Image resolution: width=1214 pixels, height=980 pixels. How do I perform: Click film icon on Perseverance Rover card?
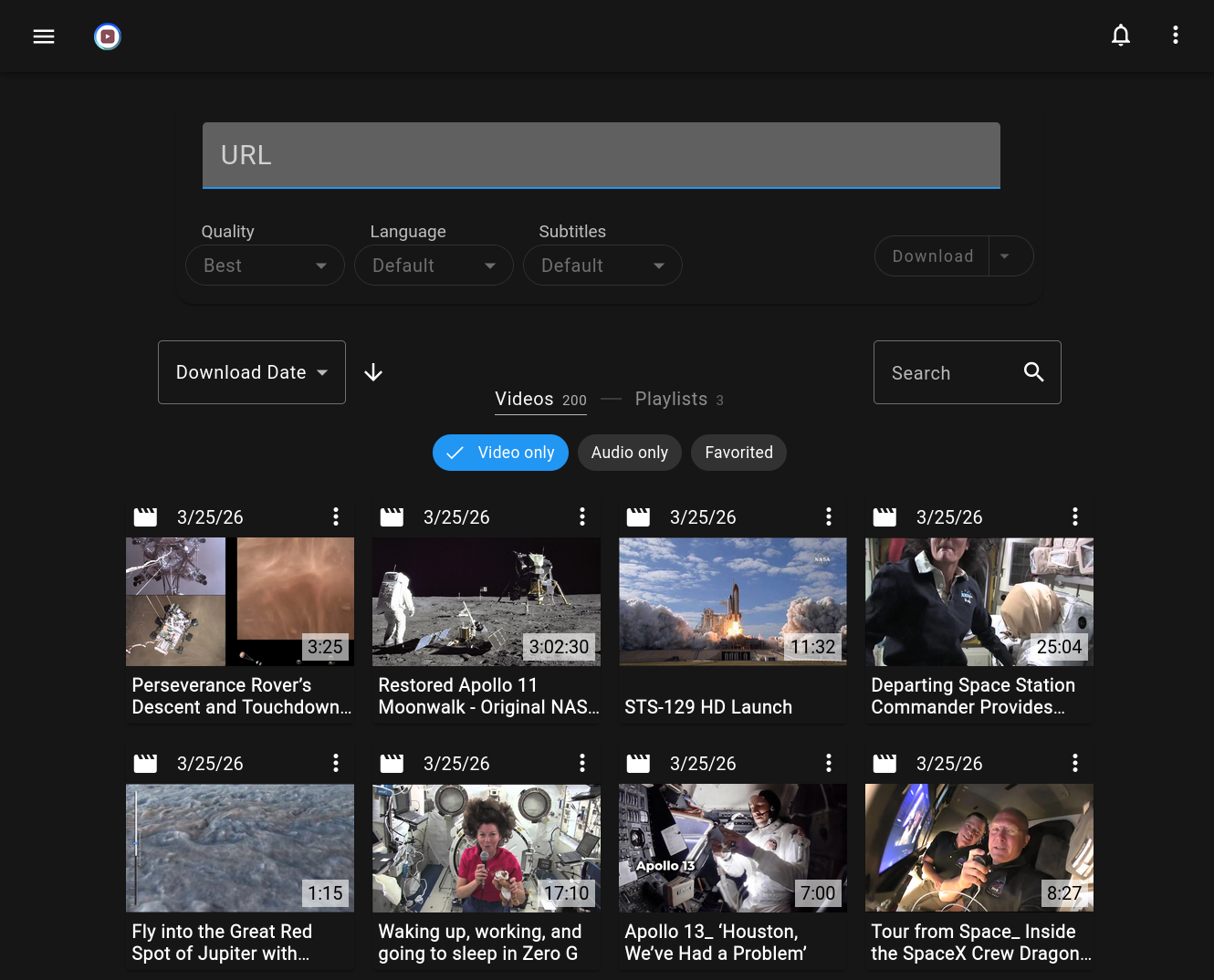tap(145, 517)
